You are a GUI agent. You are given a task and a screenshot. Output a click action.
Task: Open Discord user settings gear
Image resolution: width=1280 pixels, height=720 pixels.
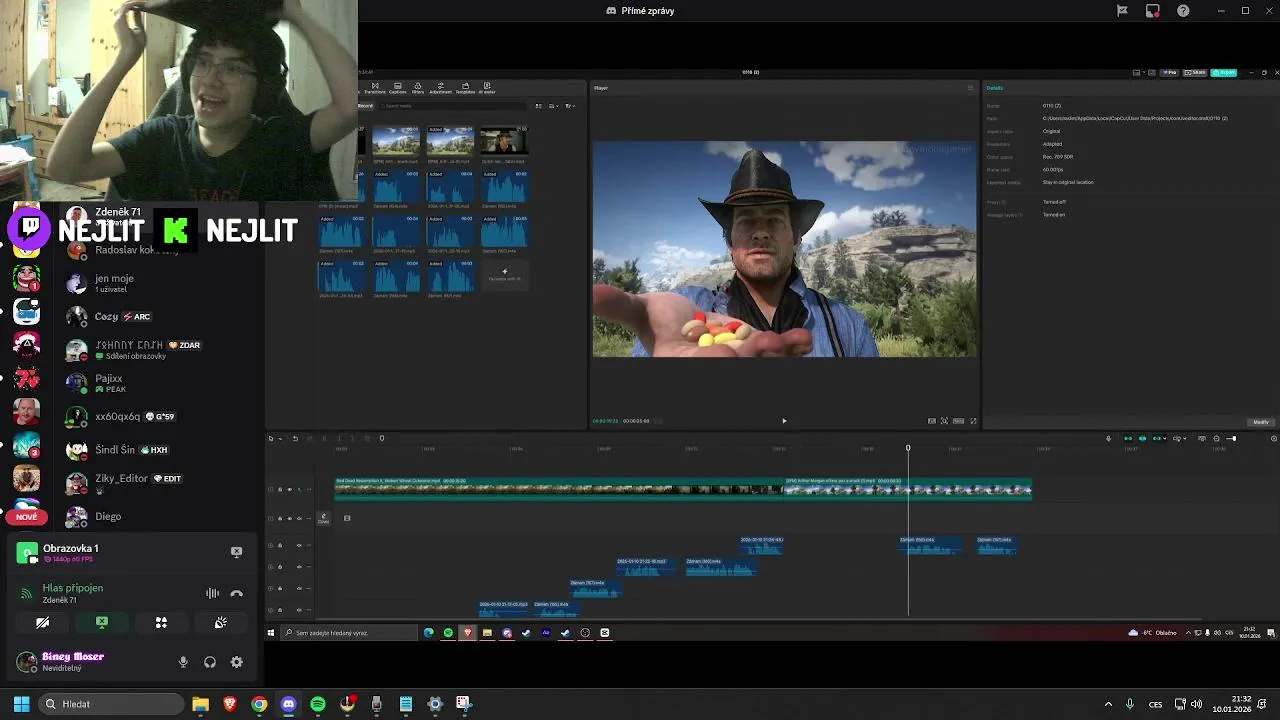tap(237, 662)
